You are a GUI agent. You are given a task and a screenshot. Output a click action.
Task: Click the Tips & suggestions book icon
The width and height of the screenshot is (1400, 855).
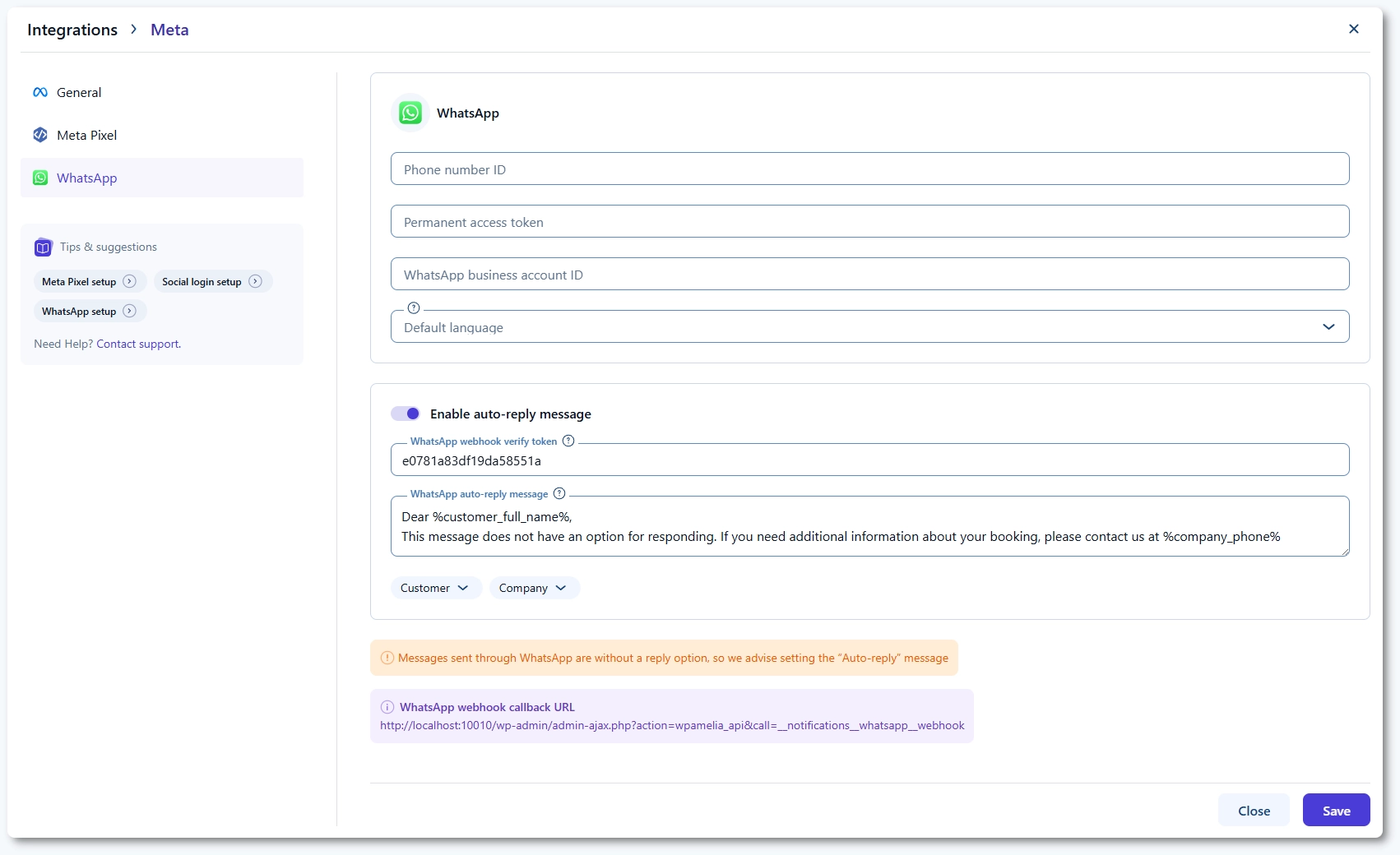click(44, 247)
